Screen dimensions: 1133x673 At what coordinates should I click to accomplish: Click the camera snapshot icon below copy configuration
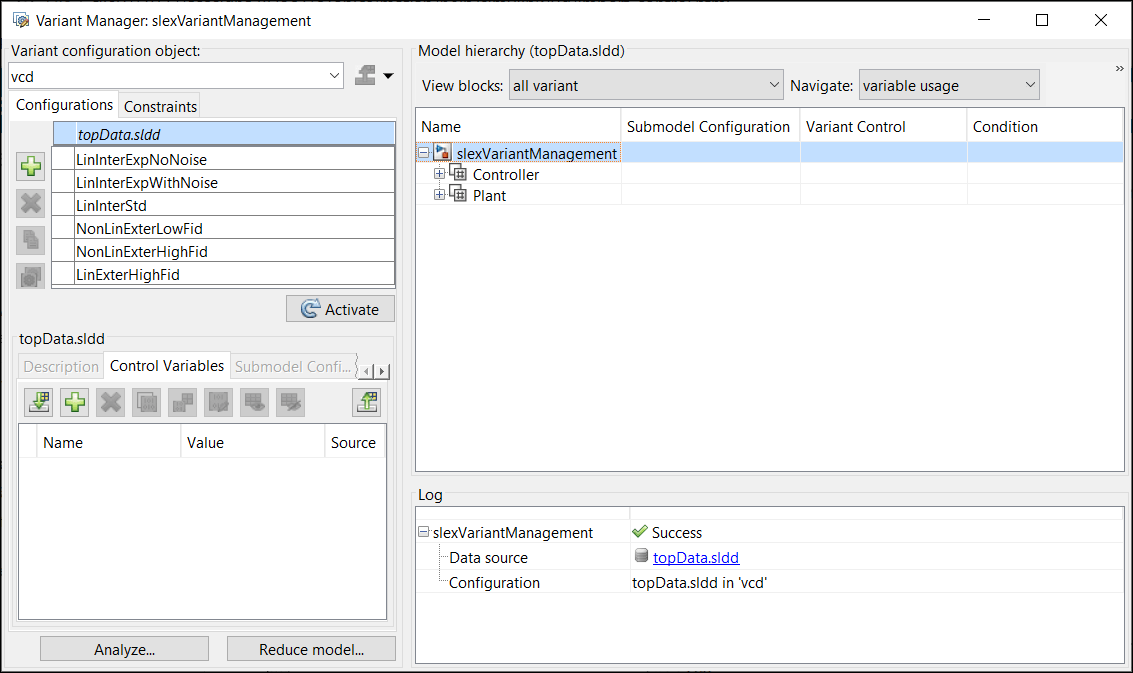click(x=30, y=276)
